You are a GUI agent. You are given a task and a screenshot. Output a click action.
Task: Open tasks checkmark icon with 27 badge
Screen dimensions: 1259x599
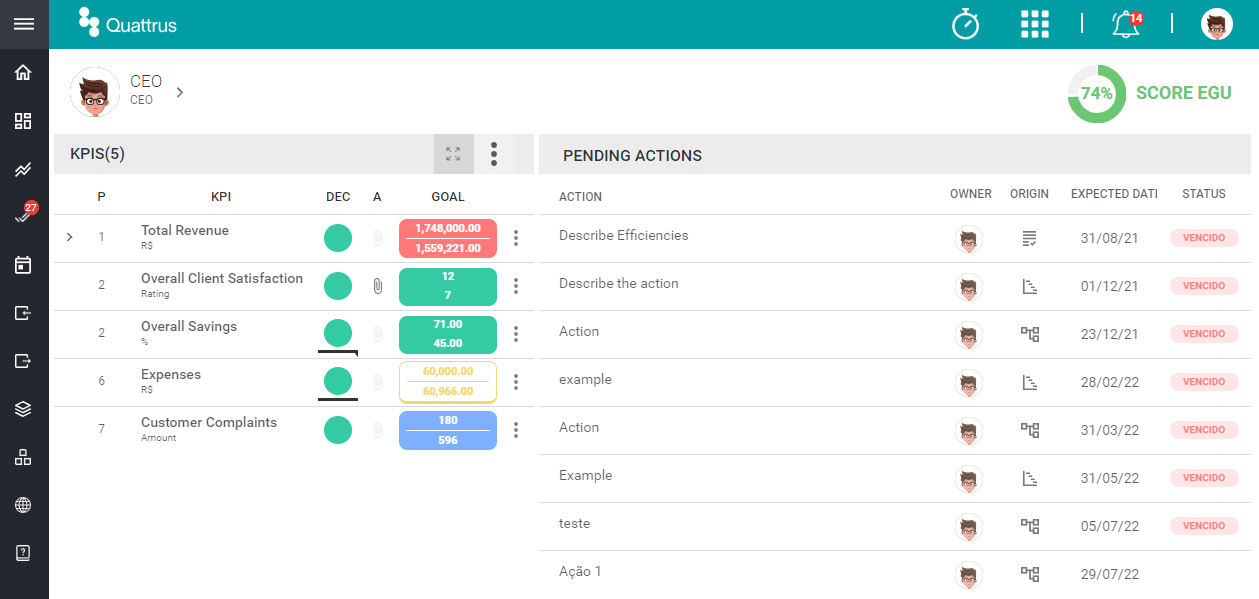point(24,215)
